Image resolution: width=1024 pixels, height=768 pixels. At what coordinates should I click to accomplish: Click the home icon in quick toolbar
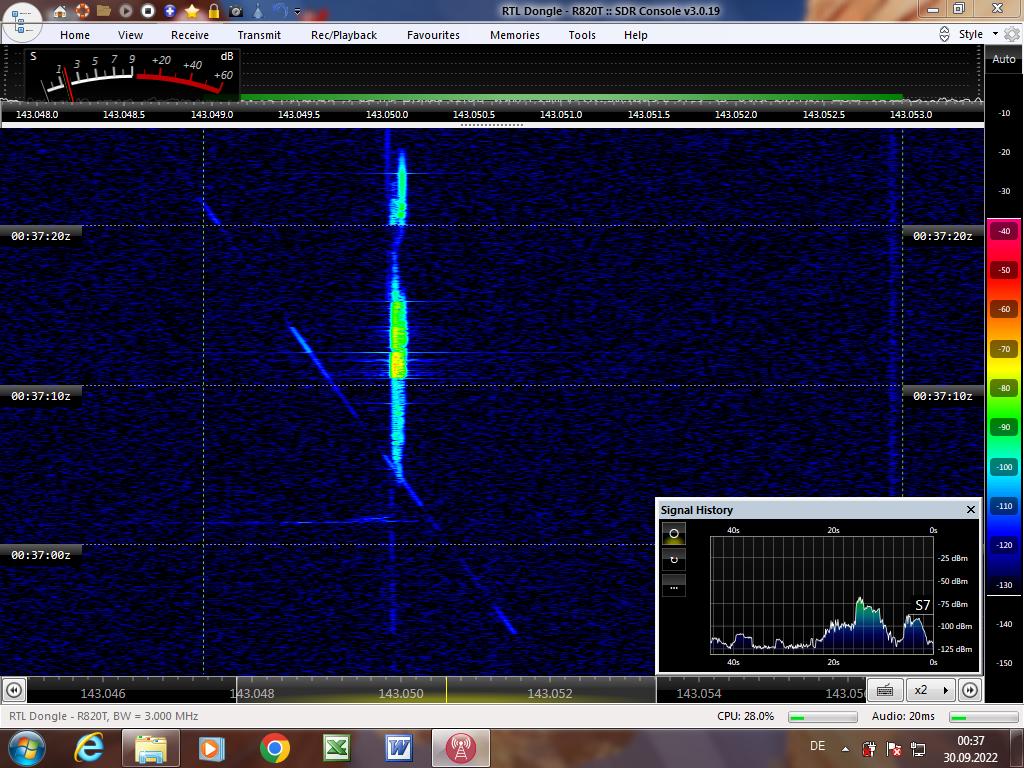[x=59, y=11]
